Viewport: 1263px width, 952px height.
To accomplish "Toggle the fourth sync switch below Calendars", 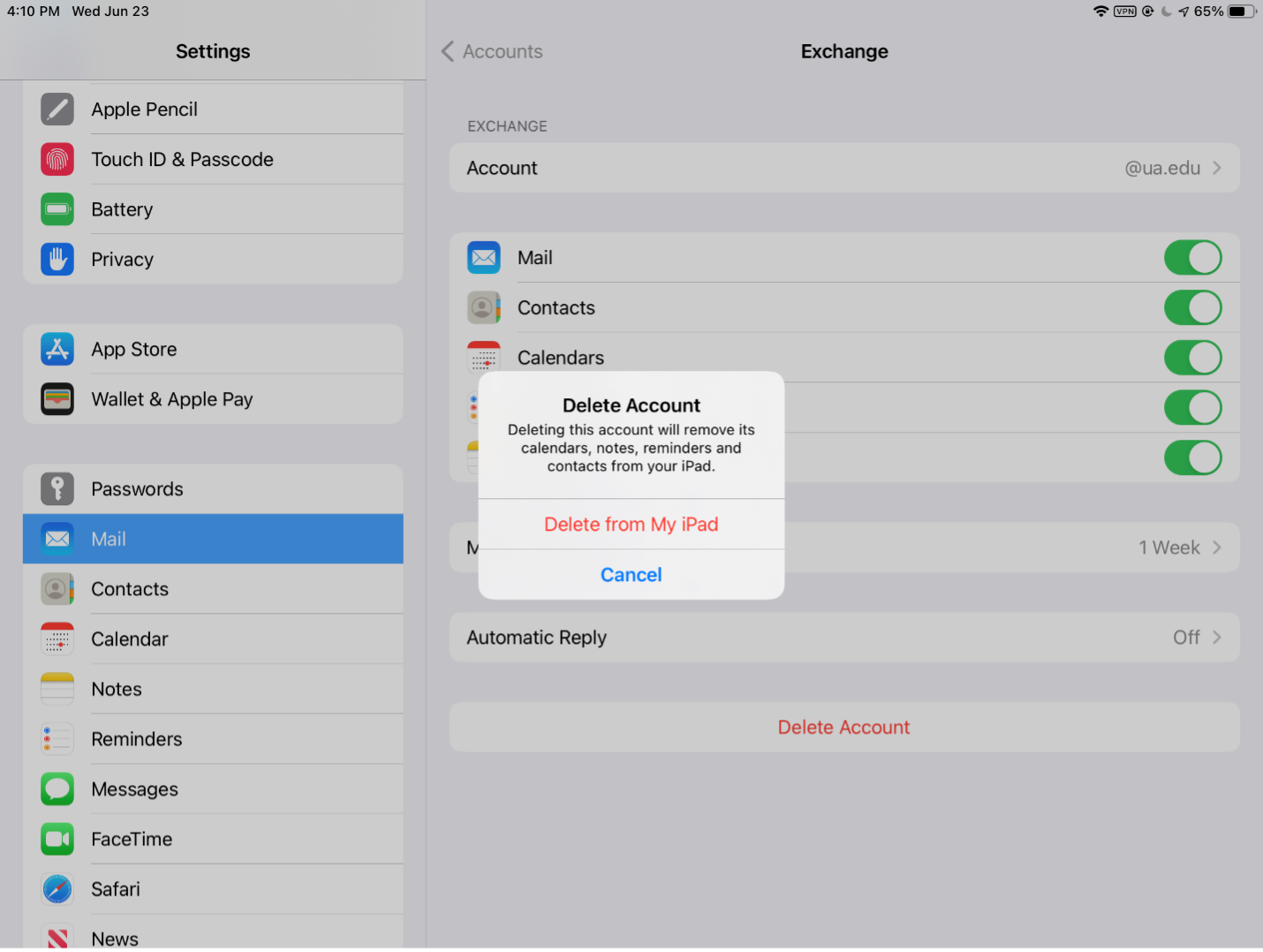I will [x=1192, y=408].
